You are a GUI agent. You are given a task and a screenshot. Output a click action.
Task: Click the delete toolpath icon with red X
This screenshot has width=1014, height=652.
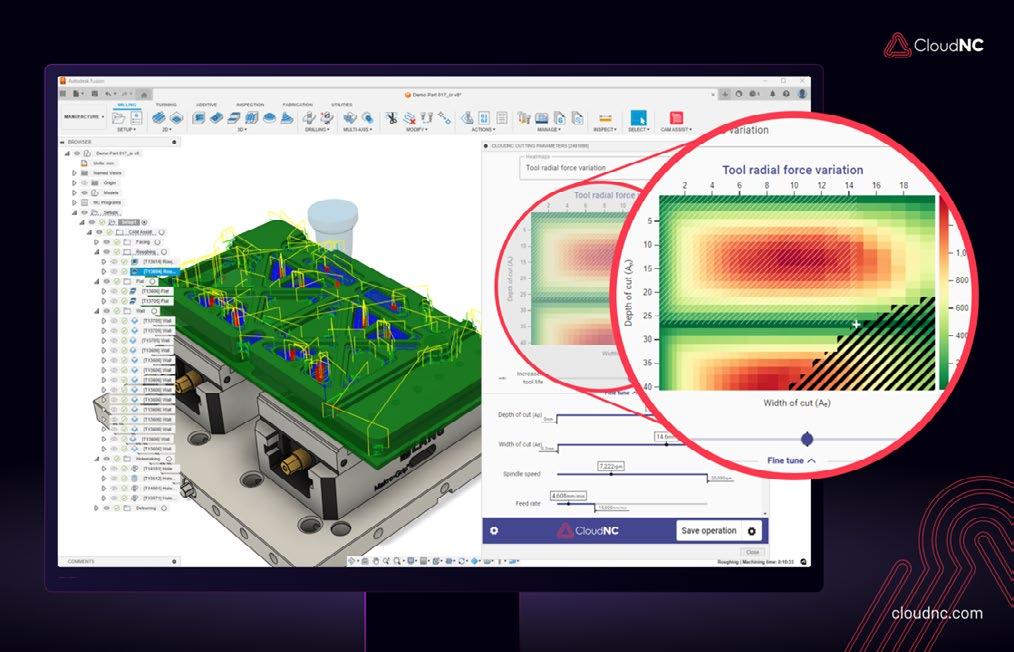tap(409, 118)
